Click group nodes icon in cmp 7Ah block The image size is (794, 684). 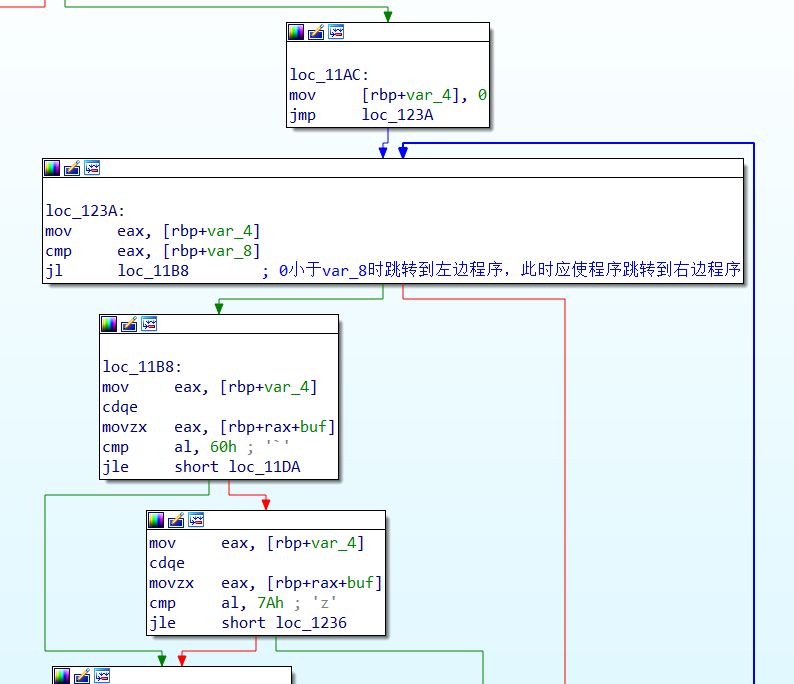196,520
